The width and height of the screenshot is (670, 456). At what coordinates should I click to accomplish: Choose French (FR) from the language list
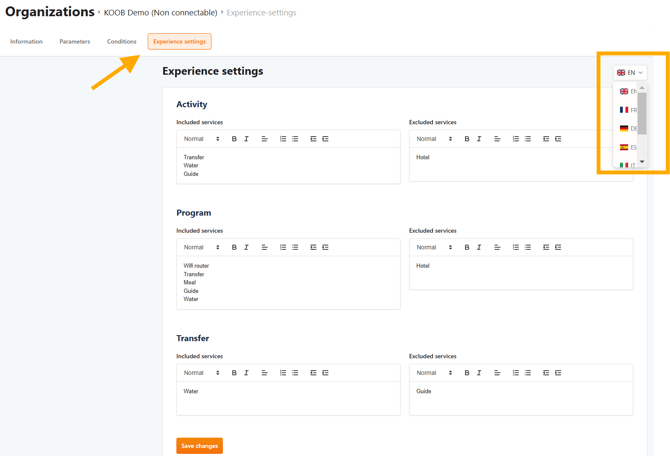click(627, 110)
